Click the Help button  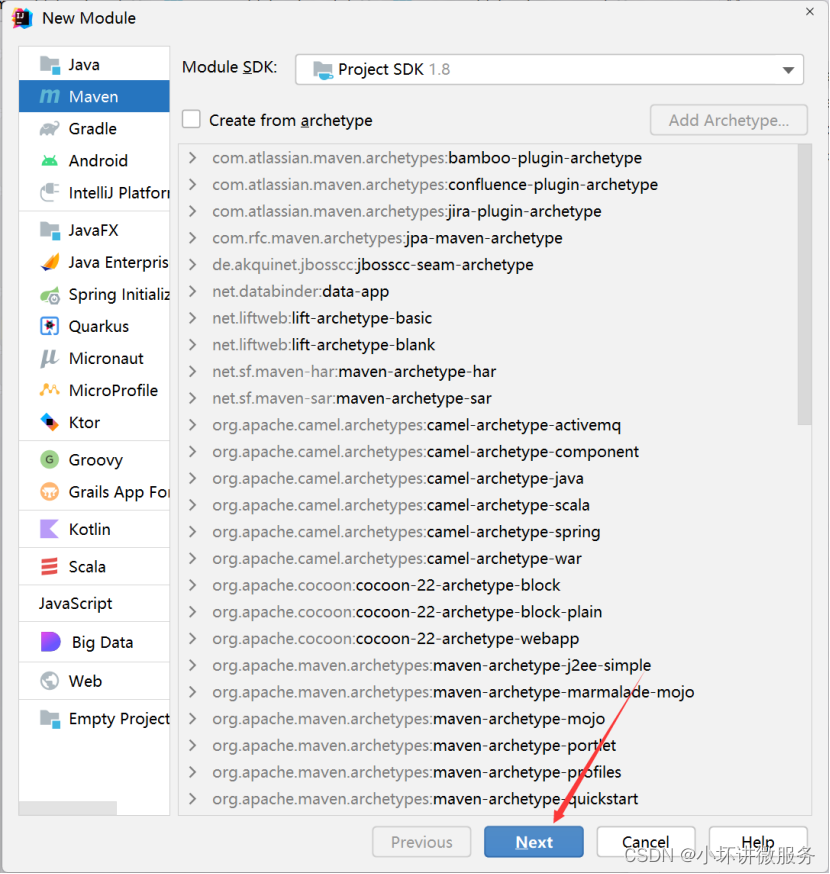click(x=758, y=842)
